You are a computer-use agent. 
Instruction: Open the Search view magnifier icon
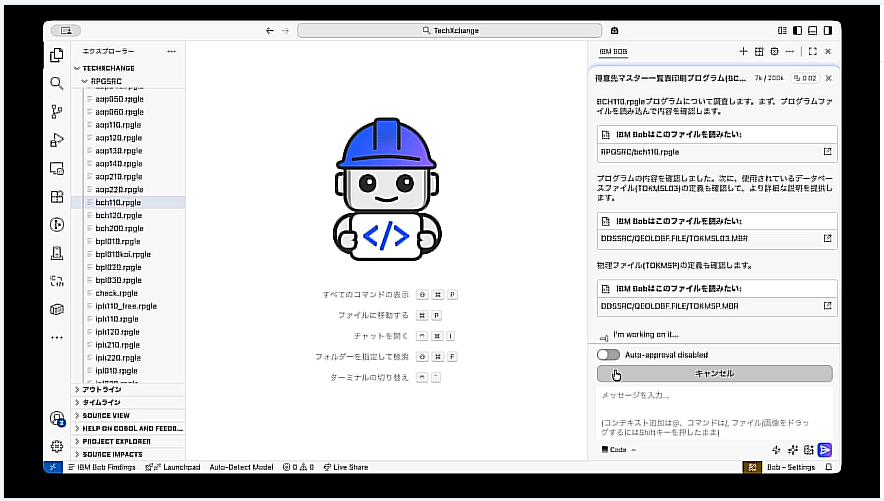[56, 83]
